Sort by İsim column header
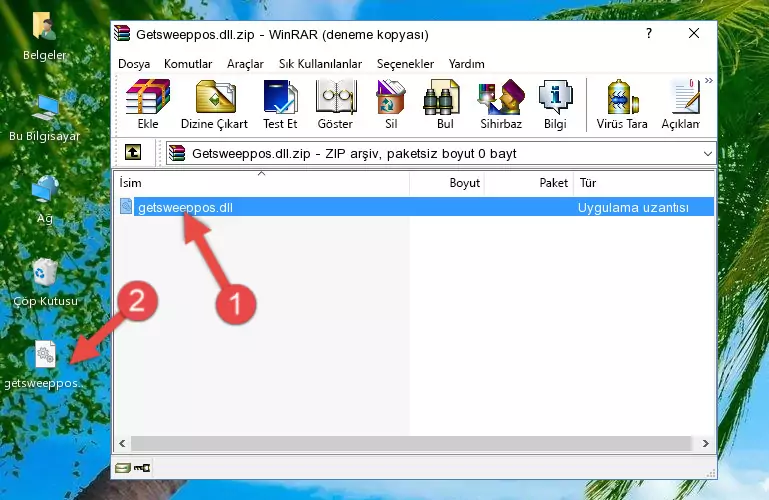The width and height of the screenshot is (769, 500). pyautogui.click(x=262, y=183)
